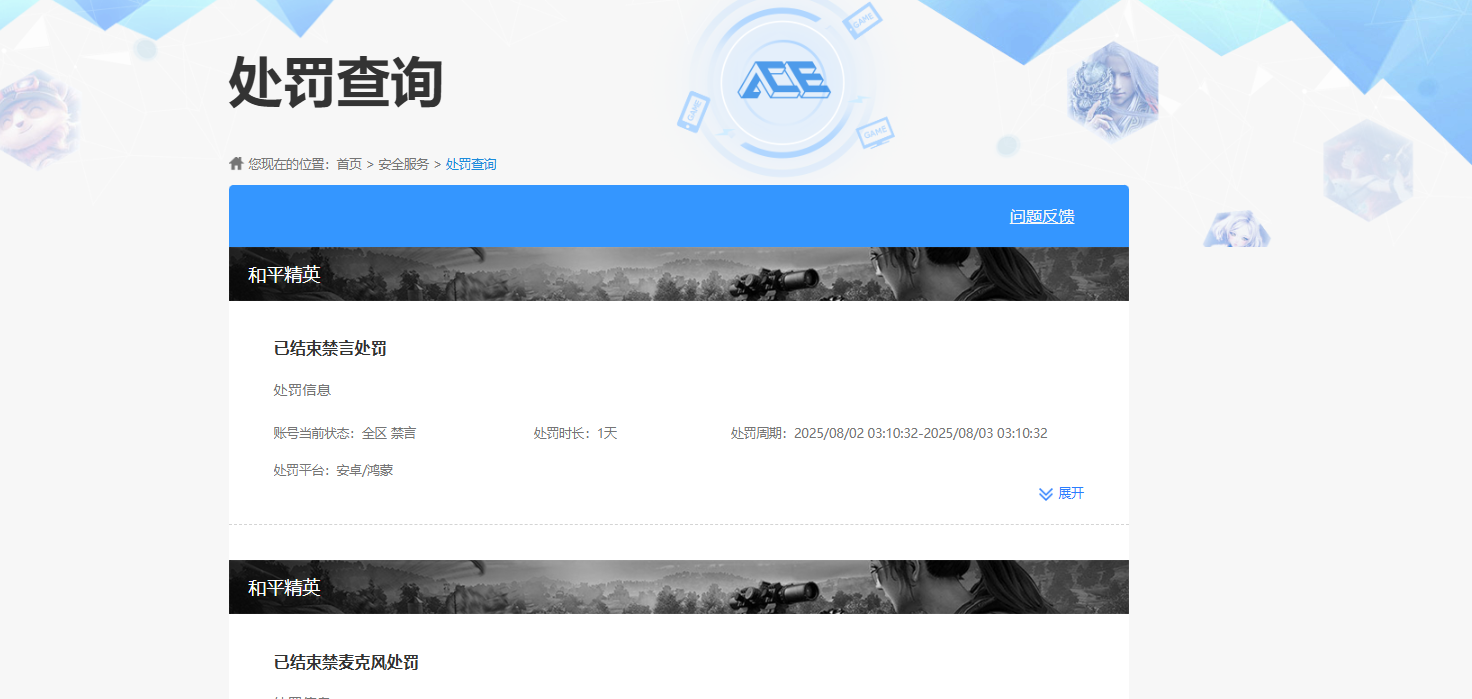Click the 已结束禁麦克风处罚 heading

[x=346, y=662]
